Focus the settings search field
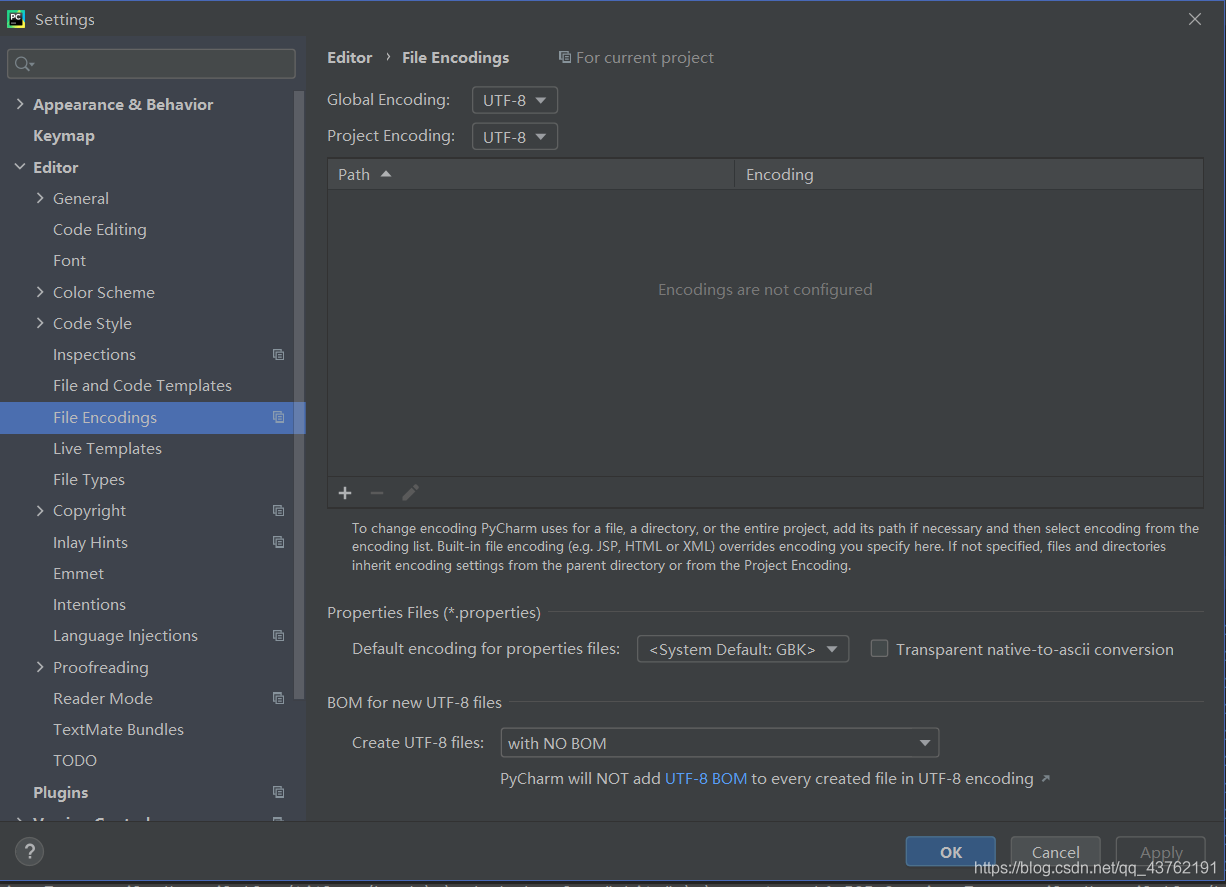The width and height of the screenshot is (1226, 887). coord(152,64)
